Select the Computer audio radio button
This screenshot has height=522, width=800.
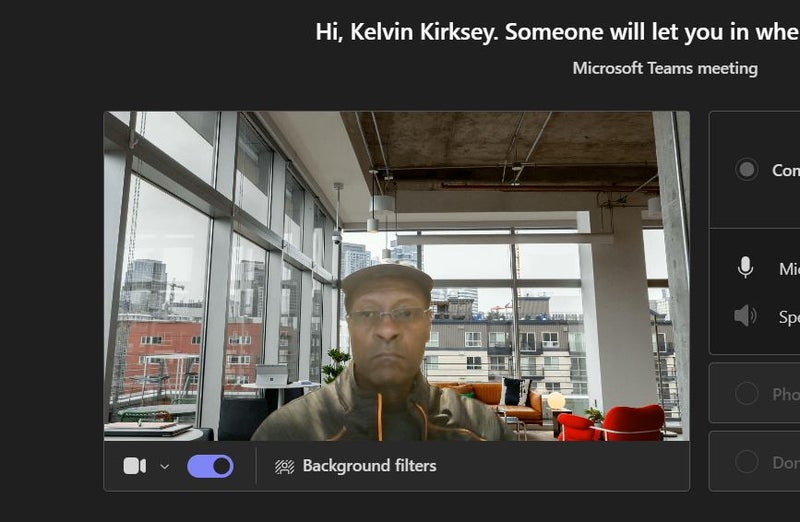click(x=747, y=169)
